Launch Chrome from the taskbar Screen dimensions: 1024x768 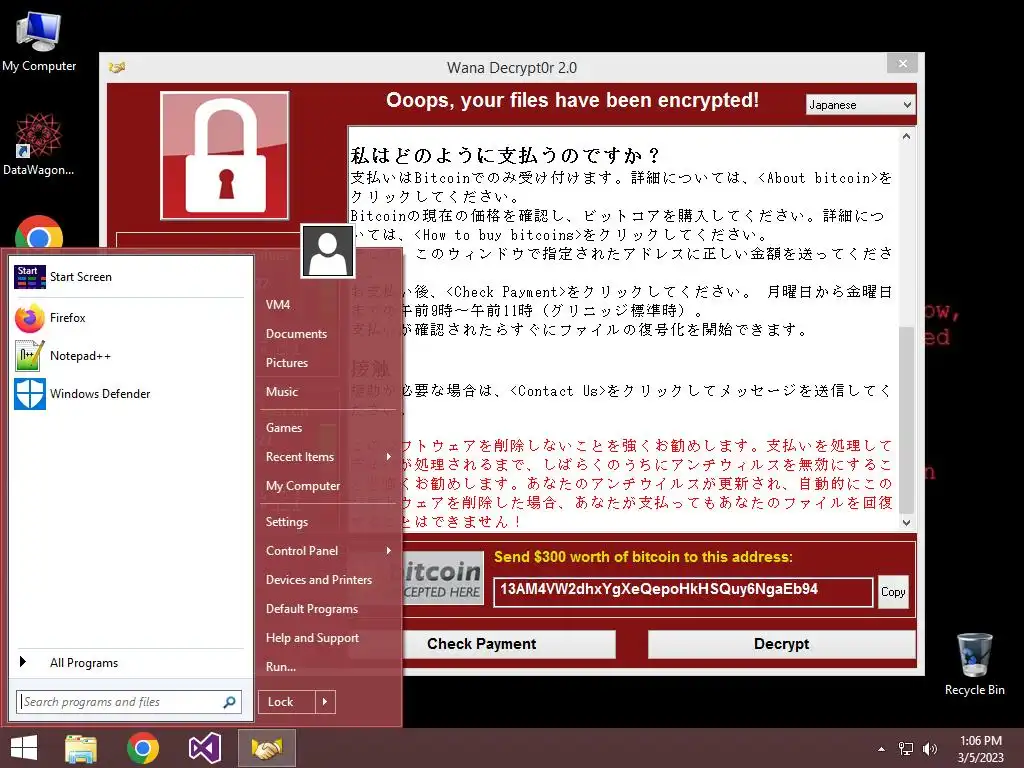click(142, 748)
